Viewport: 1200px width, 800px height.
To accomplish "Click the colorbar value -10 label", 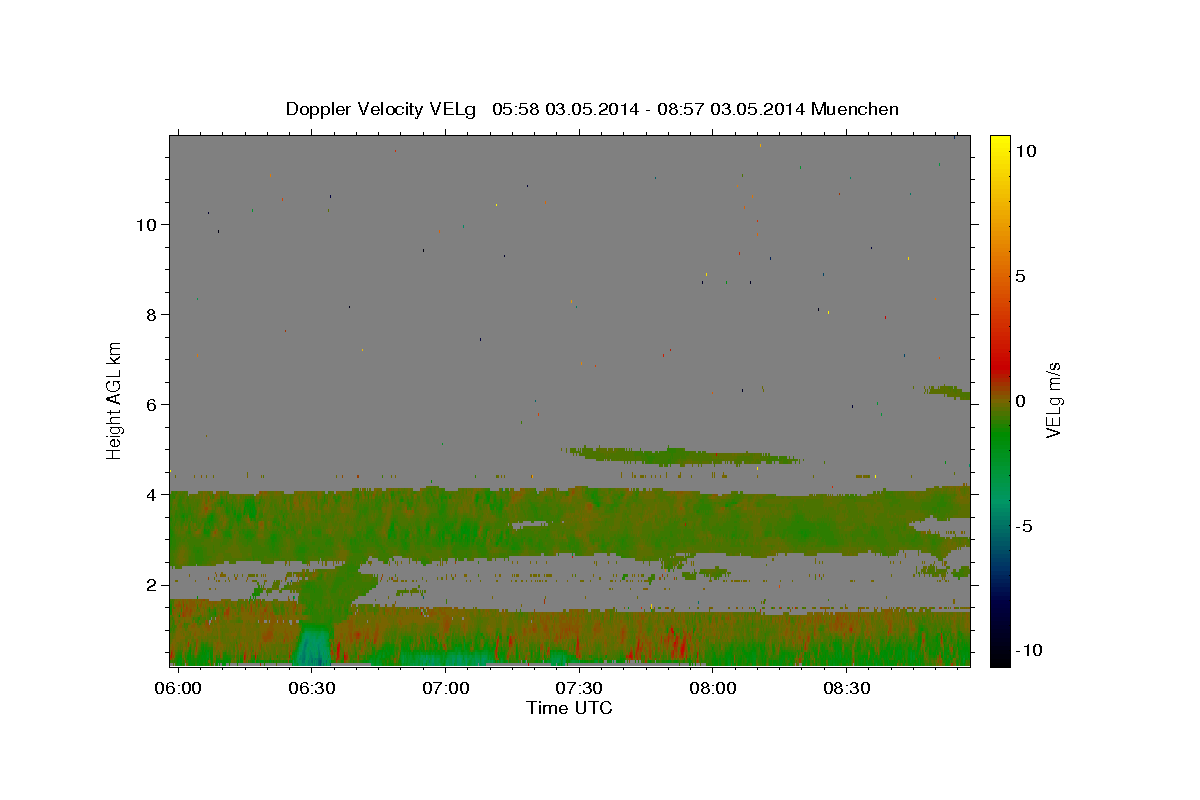I will 1029,651.
